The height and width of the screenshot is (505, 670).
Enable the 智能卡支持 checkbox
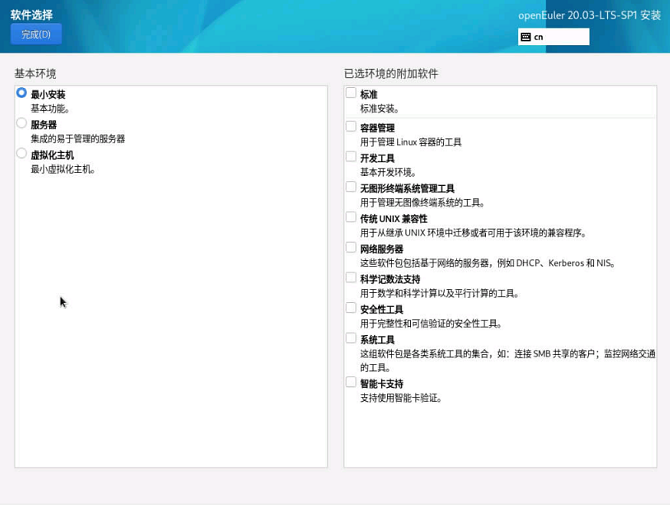tap(351, 382)
